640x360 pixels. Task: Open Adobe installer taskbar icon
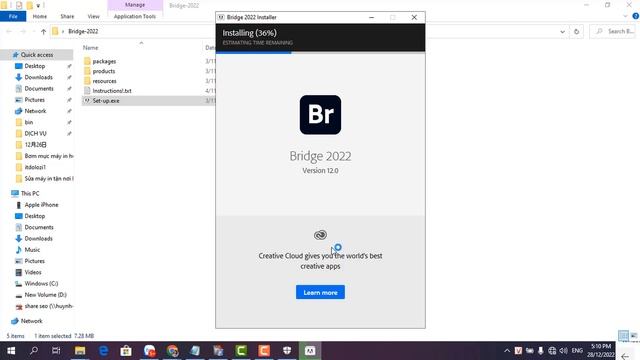tap(310, 351)
